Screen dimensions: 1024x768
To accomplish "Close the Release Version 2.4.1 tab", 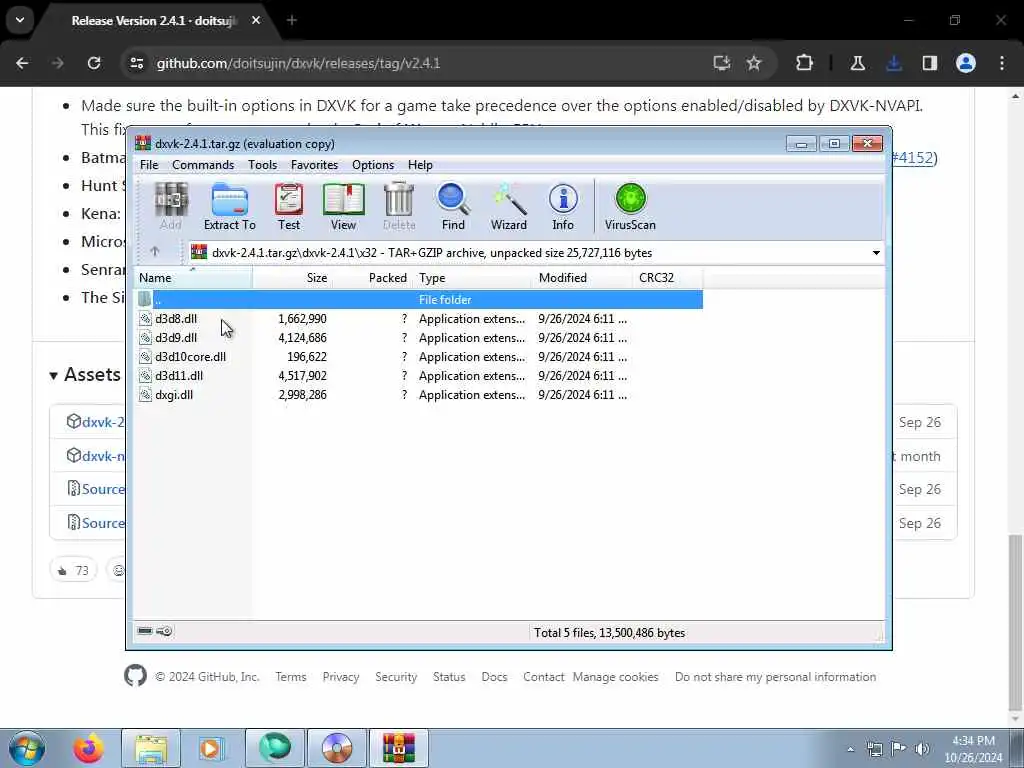I will tap(256, 20).
